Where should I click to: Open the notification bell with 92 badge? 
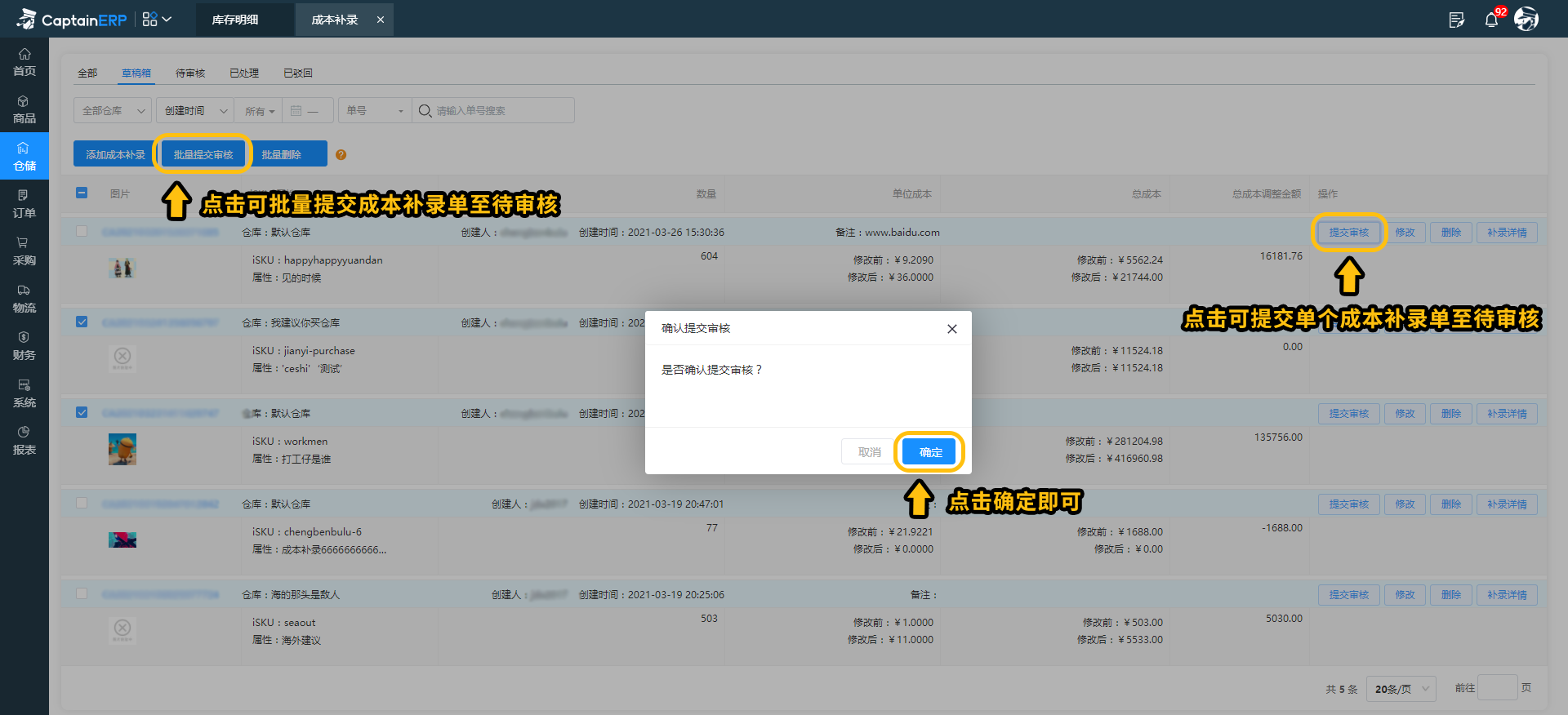click(1492, 20)
